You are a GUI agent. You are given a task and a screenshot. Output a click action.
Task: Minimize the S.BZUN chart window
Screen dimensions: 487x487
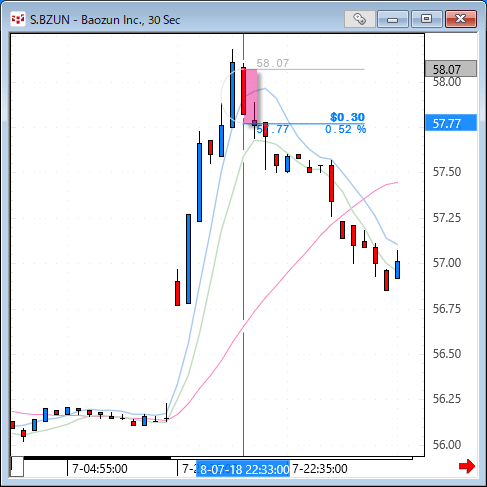click(x=393, y=19)
